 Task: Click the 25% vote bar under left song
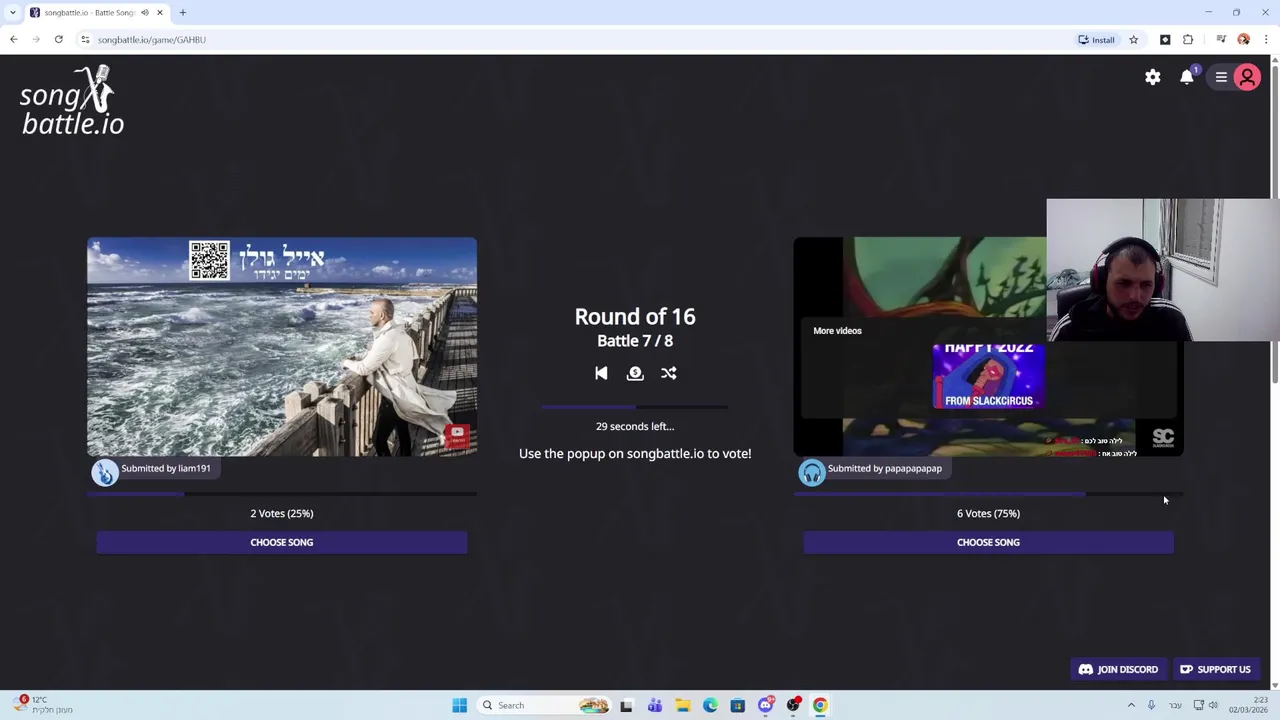[282, 494]
